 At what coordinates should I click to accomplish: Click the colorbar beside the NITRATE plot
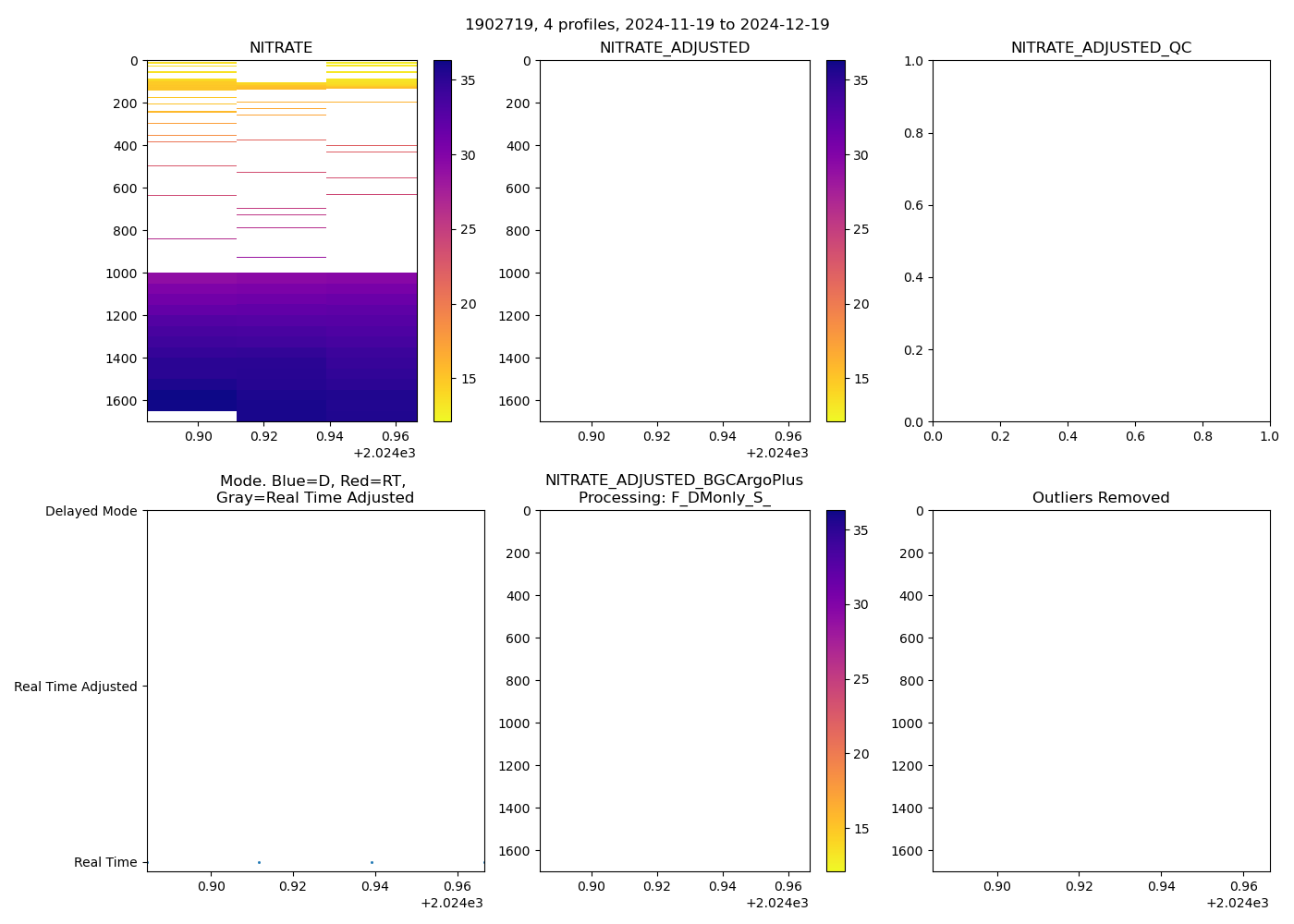(x=443, y=240)
